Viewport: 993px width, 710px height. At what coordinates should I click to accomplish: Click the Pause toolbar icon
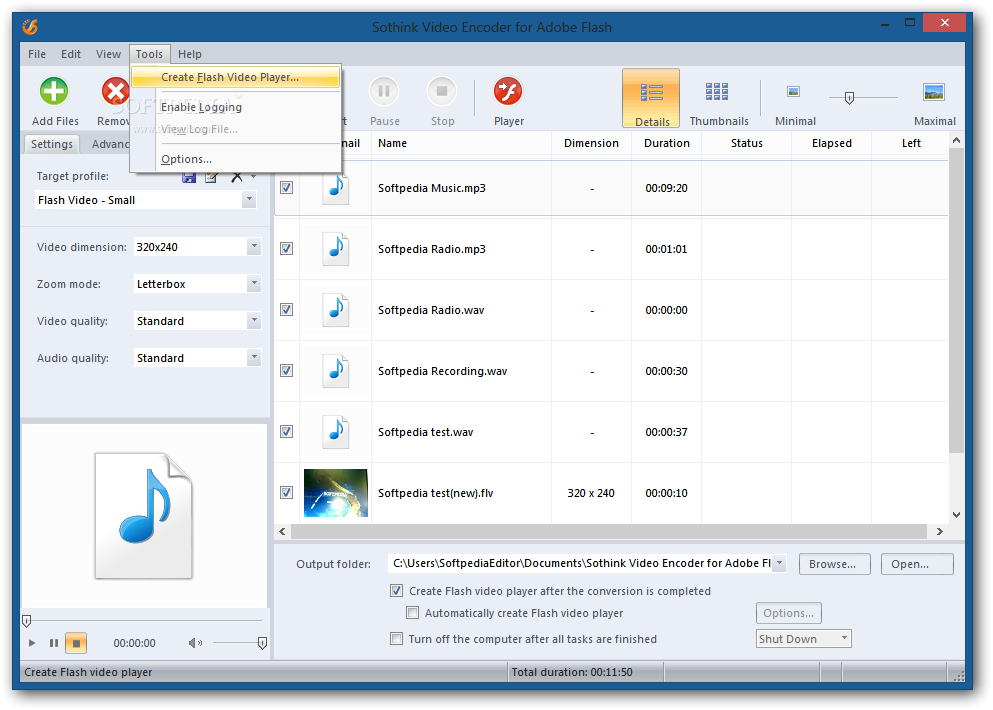[384, 91]
